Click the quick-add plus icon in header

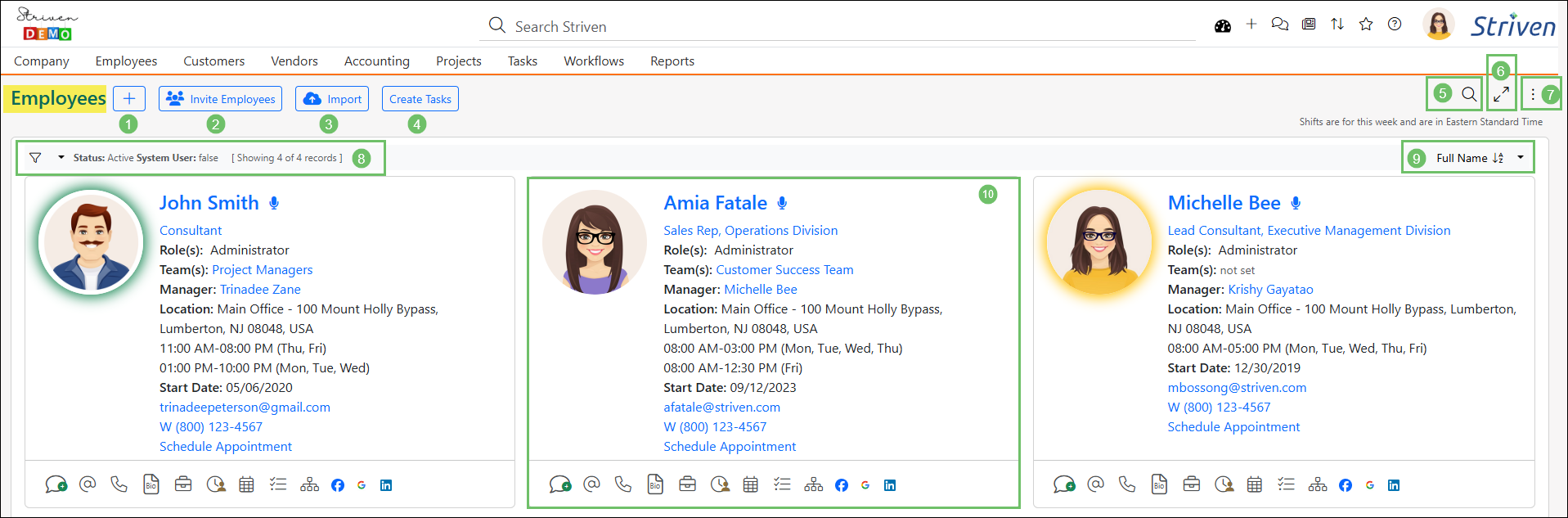point(1251,25)
